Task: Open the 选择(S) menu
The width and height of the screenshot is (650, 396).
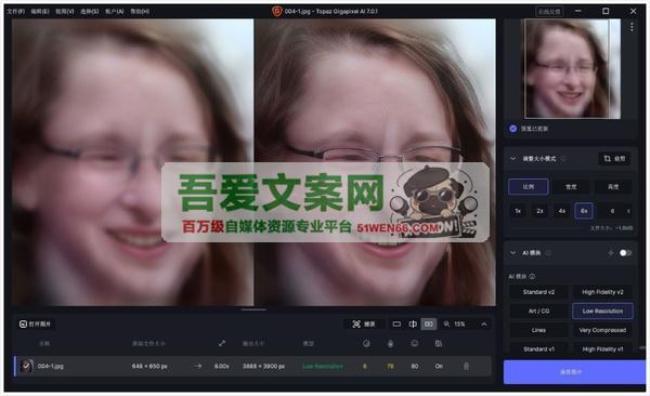Action: coord(90,12)
